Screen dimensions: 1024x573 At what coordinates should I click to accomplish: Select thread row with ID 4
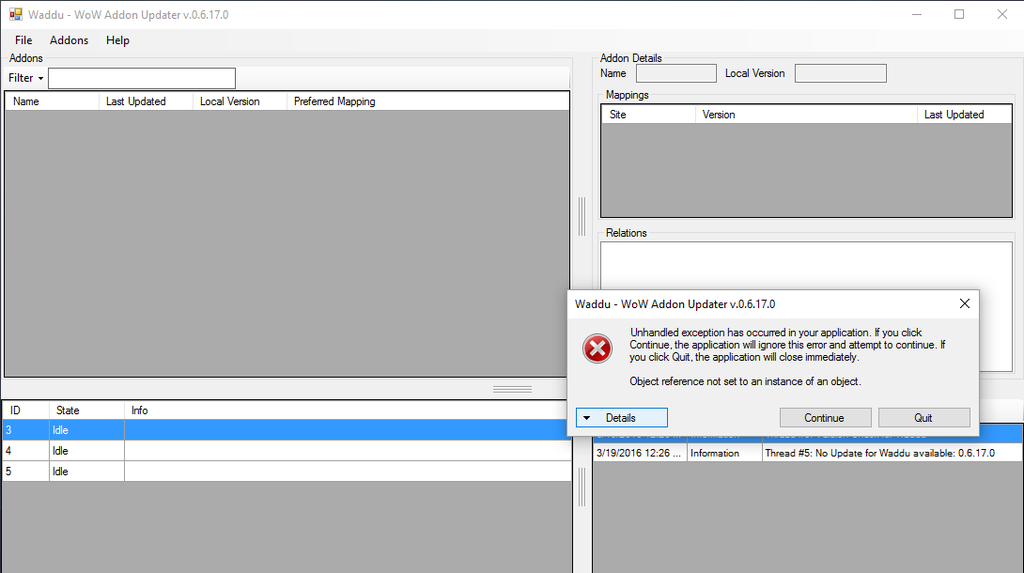(x=286, y=451)
